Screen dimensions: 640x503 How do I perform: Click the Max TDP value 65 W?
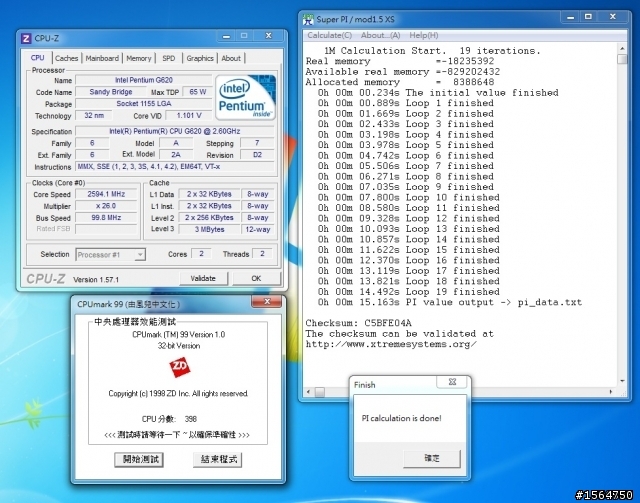point(198,92)
